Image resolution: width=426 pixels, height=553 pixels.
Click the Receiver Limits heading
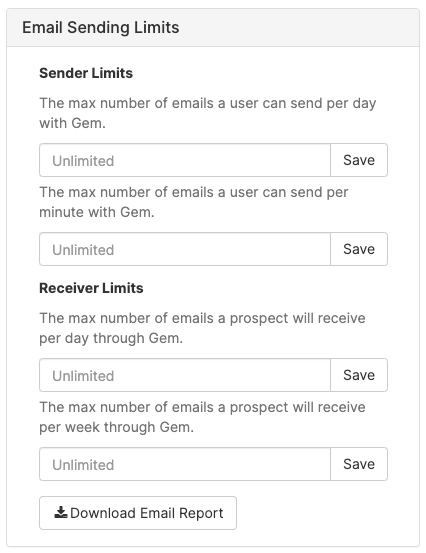pos(91,288)
